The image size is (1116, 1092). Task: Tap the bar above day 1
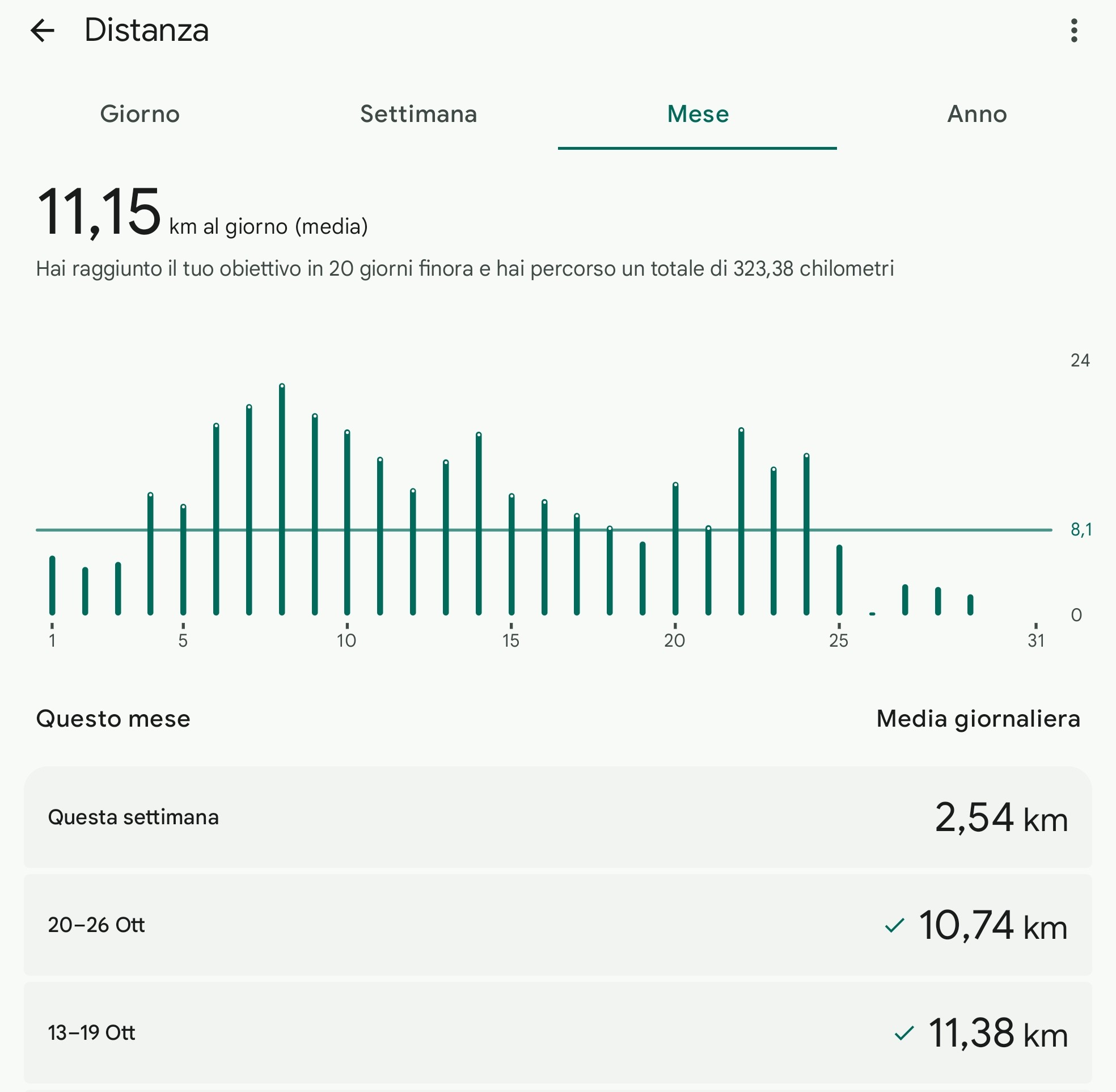click(x=52, y=585)
